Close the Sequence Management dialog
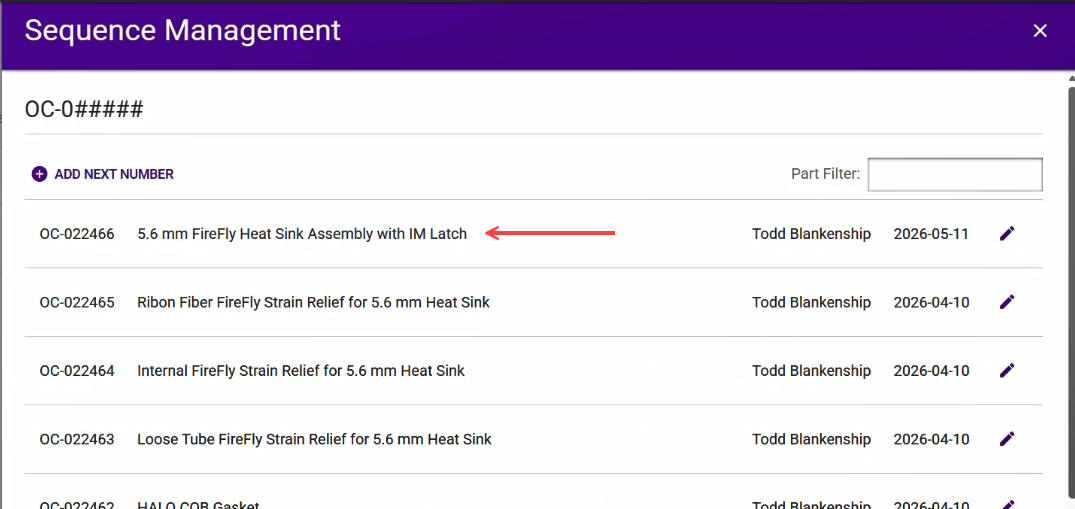 (1040, 31)
